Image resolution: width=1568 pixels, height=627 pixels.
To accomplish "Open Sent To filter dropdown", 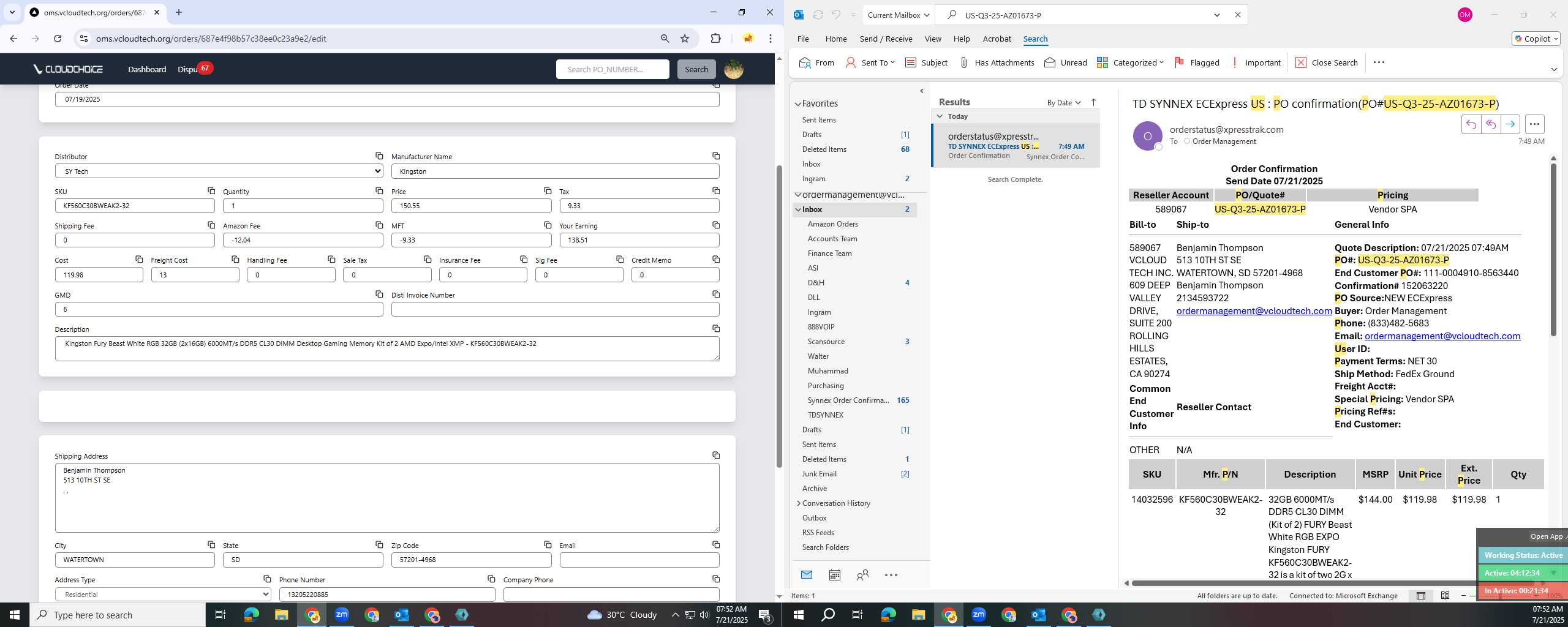I will [x=870, y=62].
